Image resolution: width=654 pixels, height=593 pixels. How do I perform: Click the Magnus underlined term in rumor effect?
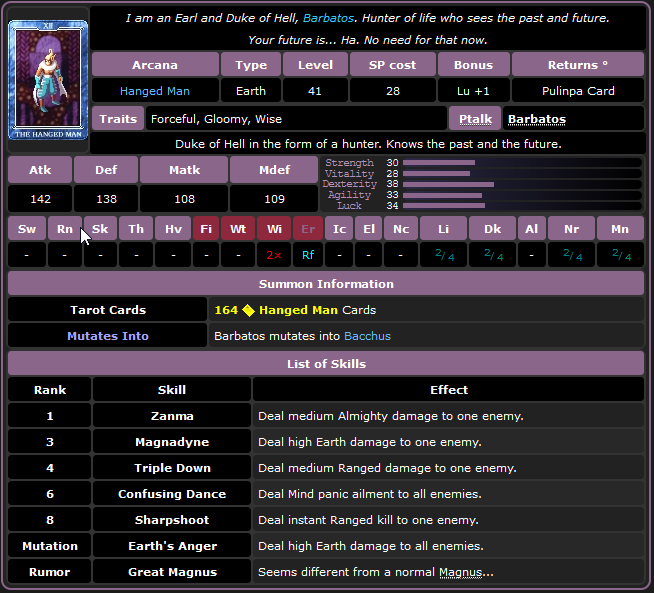(x=460, y=572)
